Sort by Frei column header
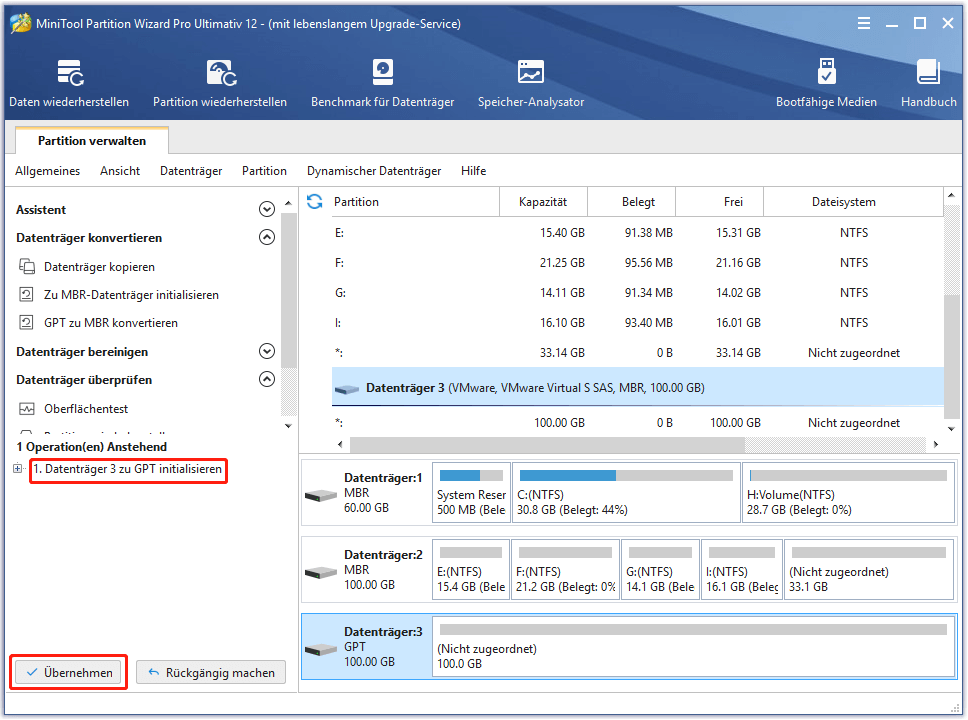This screenshot has width=968, height=720. tap(720, 202)
